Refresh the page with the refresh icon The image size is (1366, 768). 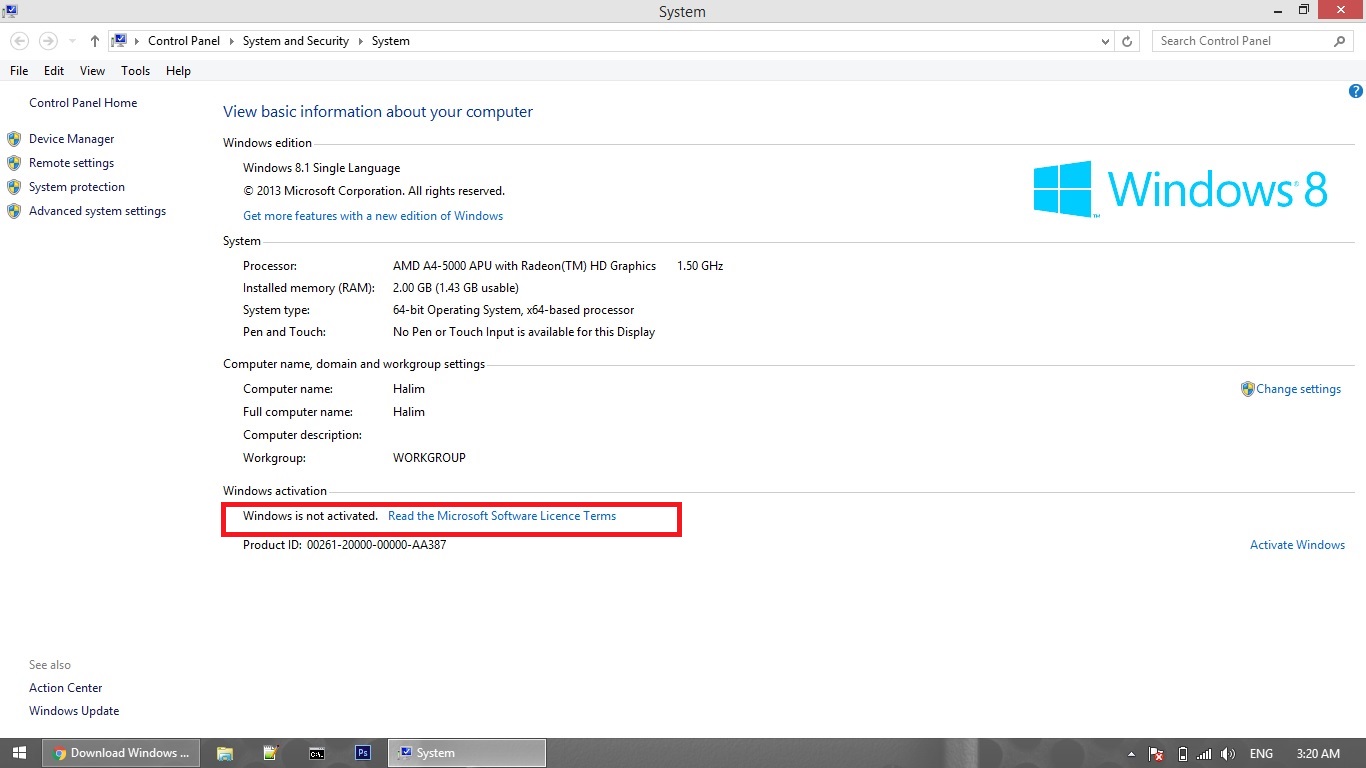[1127, 41]
